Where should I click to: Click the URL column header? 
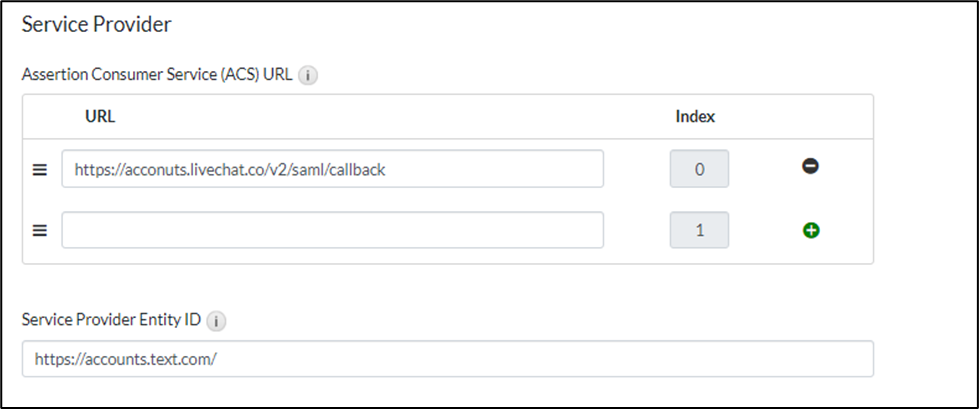pyautogui.click(x=100, y=116)
